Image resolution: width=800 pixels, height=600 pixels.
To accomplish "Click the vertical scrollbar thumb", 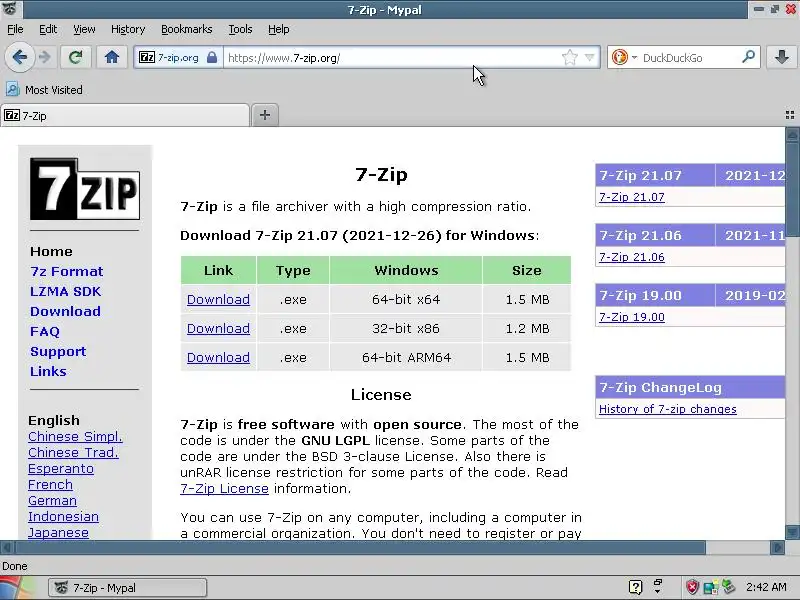I will (792, 190).
